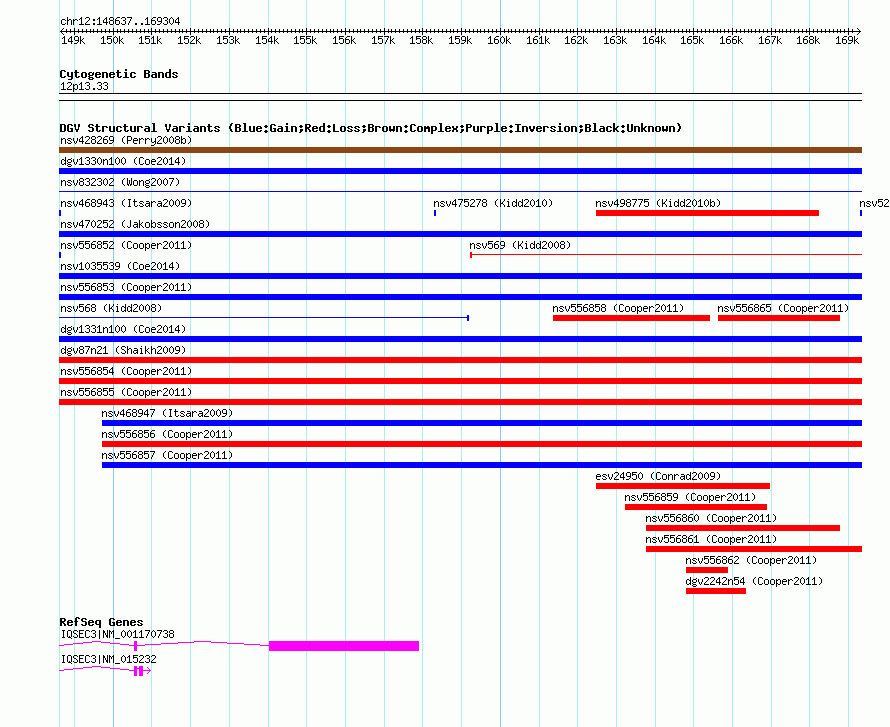Open nsv556853 (Cooper2011) label
890x727 pixels.
[x=126, y=287]
